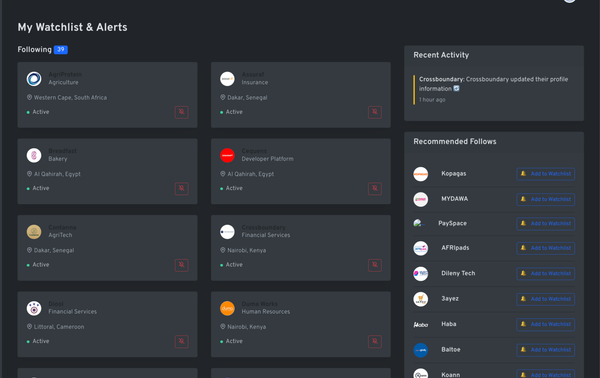Image resolution: width=600 pixels, height=378 pixels.
Task: Open the Breadfast logo thumbnail
Action: point(34,155)
